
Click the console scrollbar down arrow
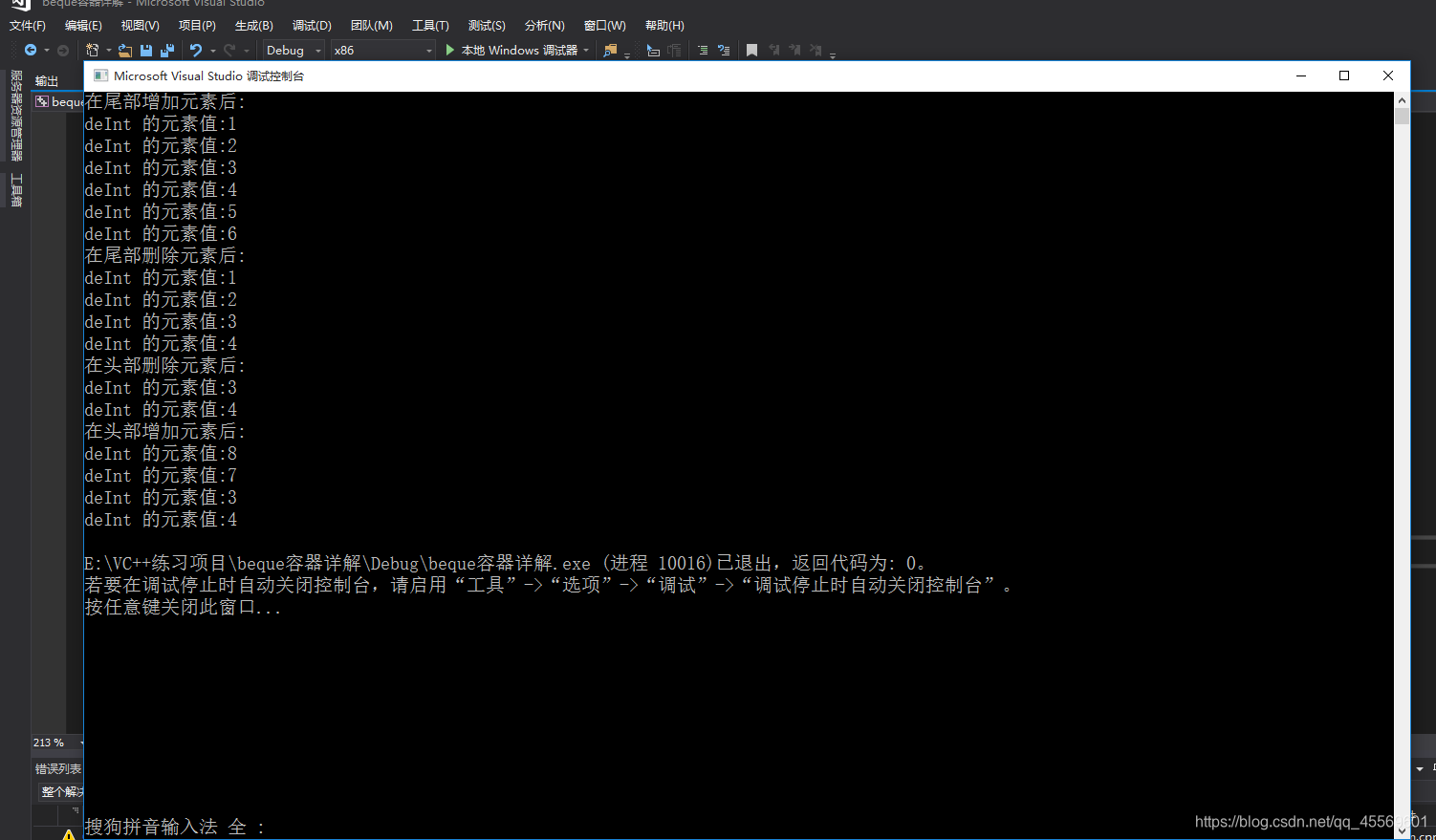pyautogui.click(x=1402, y=831)
